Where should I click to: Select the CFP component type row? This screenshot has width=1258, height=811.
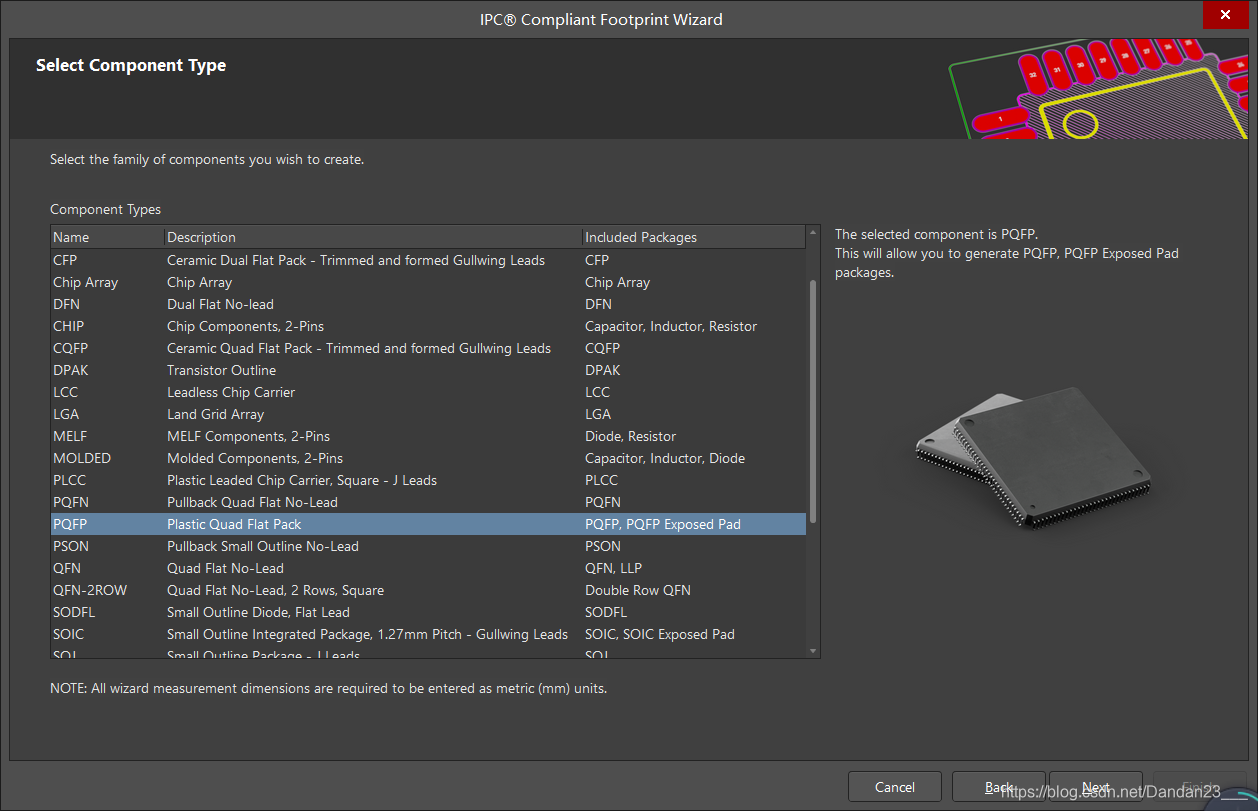pos(428,260)
